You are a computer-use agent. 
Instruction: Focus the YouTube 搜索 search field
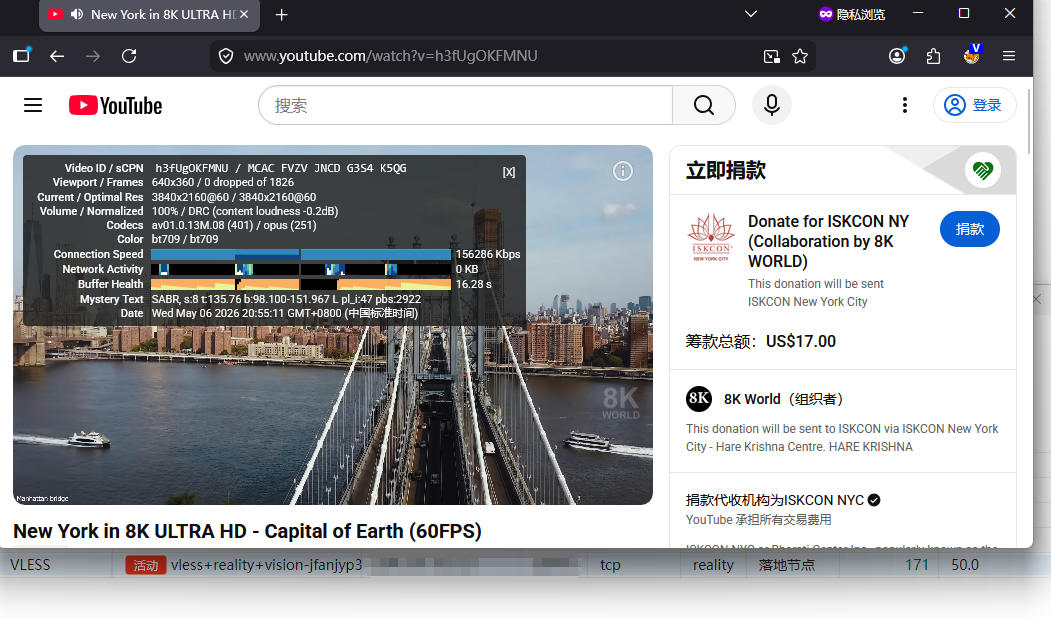pos(465,105)
